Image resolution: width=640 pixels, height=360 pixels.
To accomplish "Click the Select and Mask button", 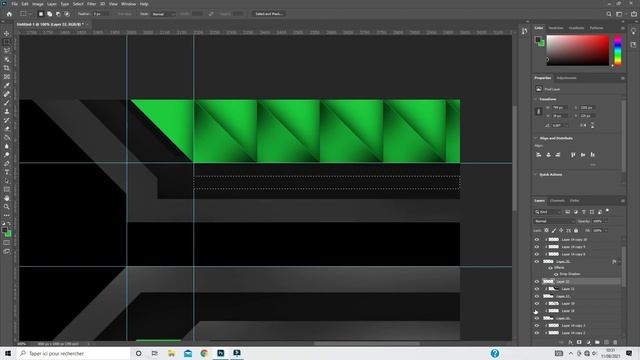I will click(269, 14).
